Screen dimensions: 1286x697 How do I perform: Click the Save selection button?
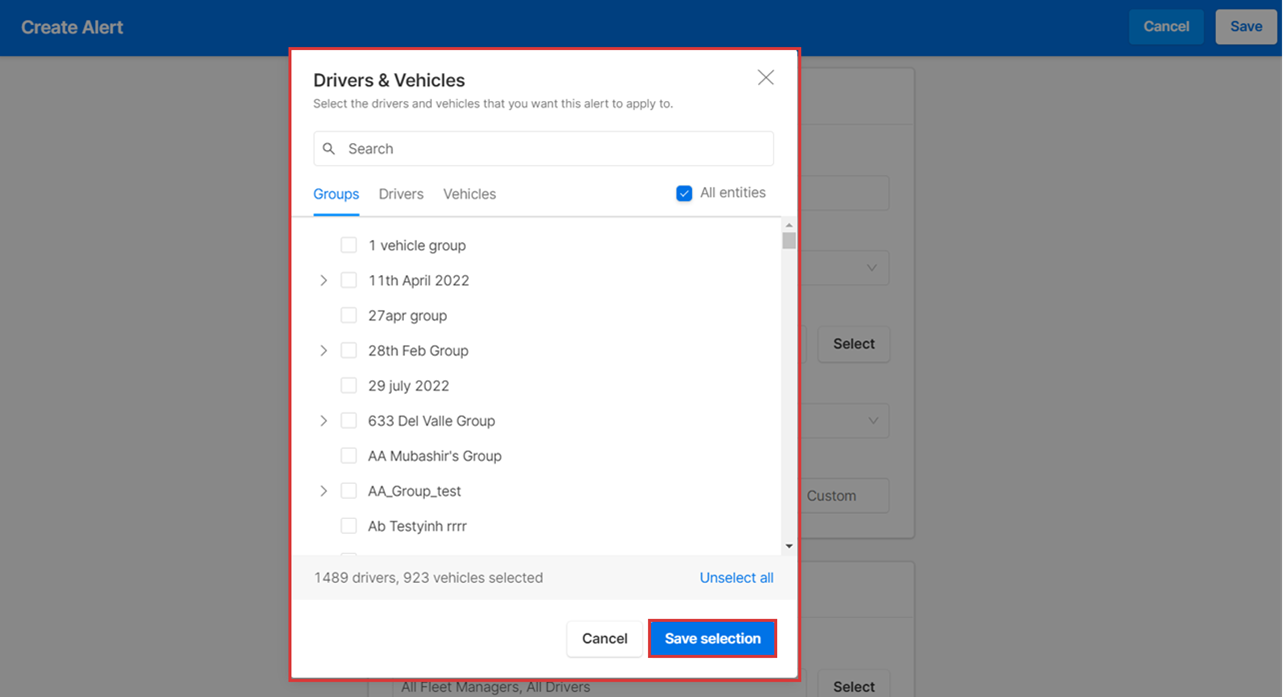(x=712, y=638)
